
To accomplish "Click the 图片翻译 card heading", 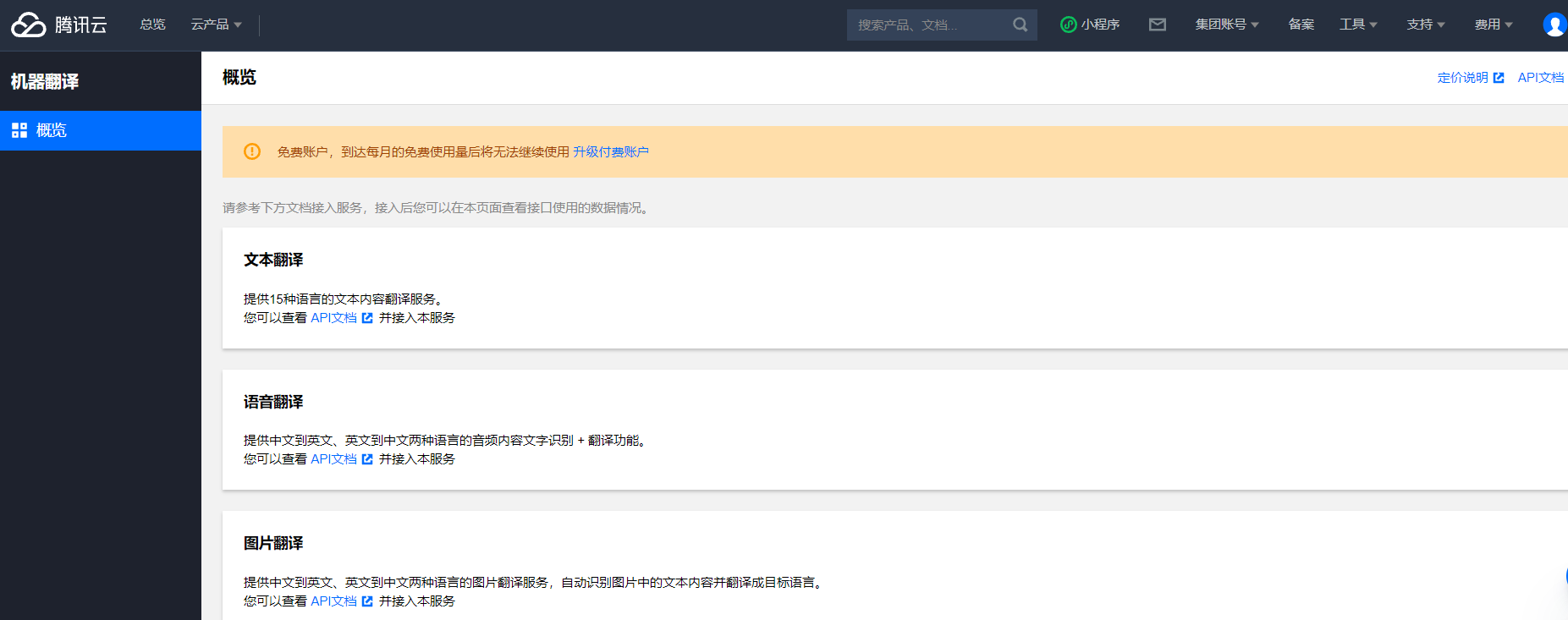I will point(273,543).
